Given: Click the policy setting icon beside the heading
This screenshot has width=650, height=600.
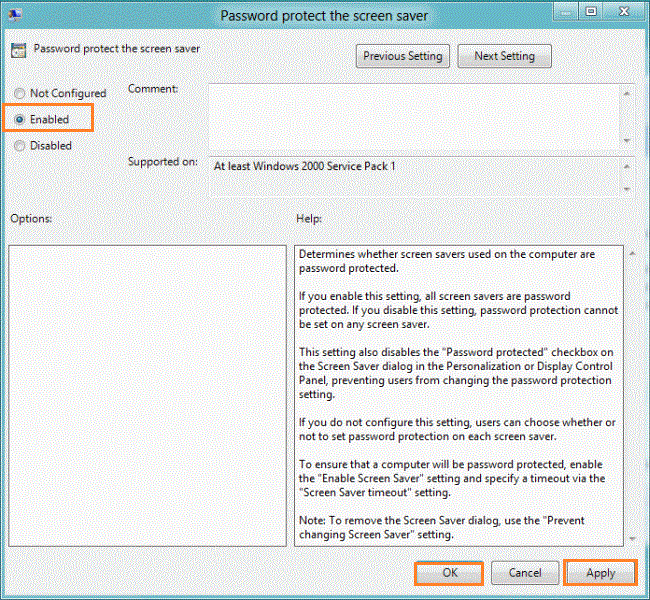Looking at the screenshot, I should tap(18, 50).
